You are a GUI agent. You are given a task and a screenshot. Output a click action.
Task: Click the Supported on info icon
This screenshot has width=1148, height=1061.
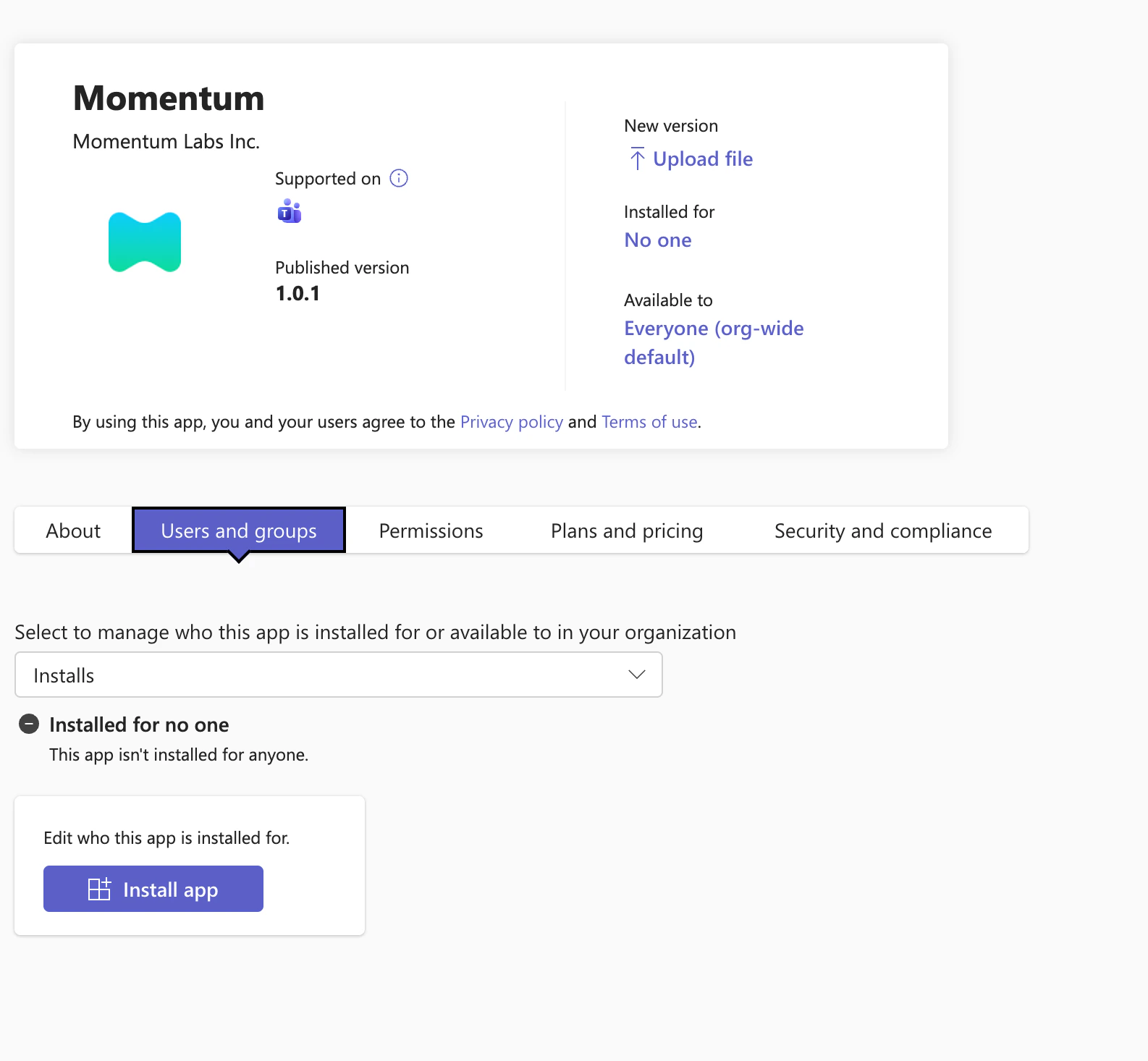399,178
